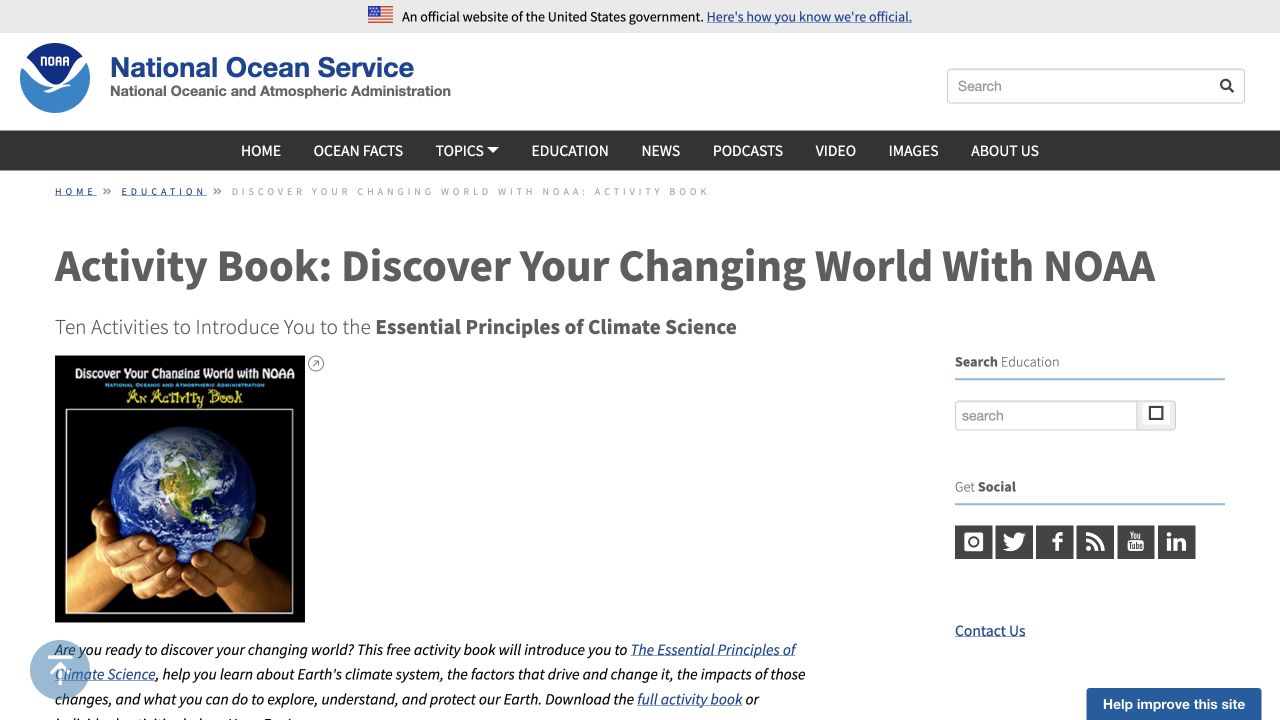Open NOAA Twitter social icon
The width and height of the screenshot is (1280, 720).
point(1014,542)
